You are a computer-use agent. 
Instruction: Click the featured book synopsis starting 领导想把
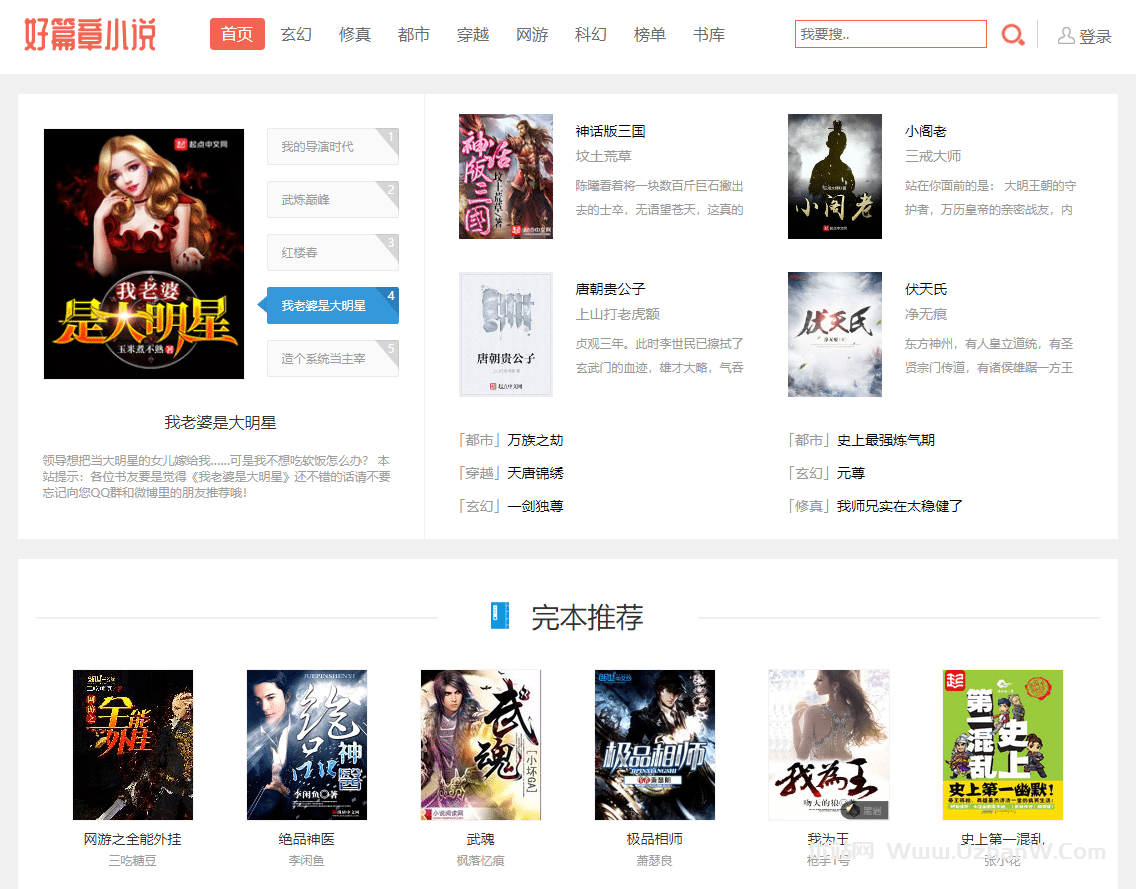click(217, 477)
